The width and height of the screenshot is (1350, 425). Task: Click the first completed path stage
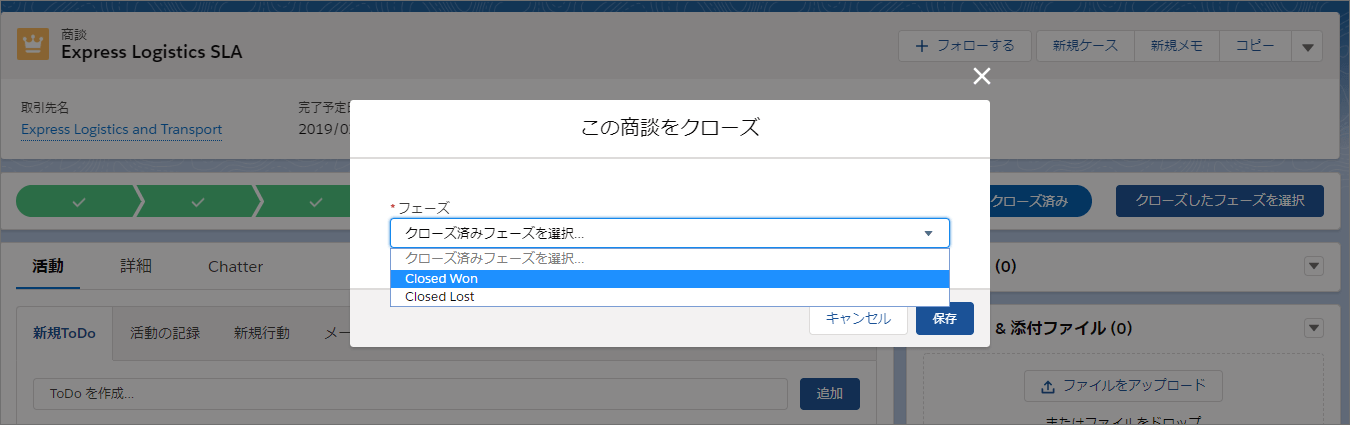(79, 201)
